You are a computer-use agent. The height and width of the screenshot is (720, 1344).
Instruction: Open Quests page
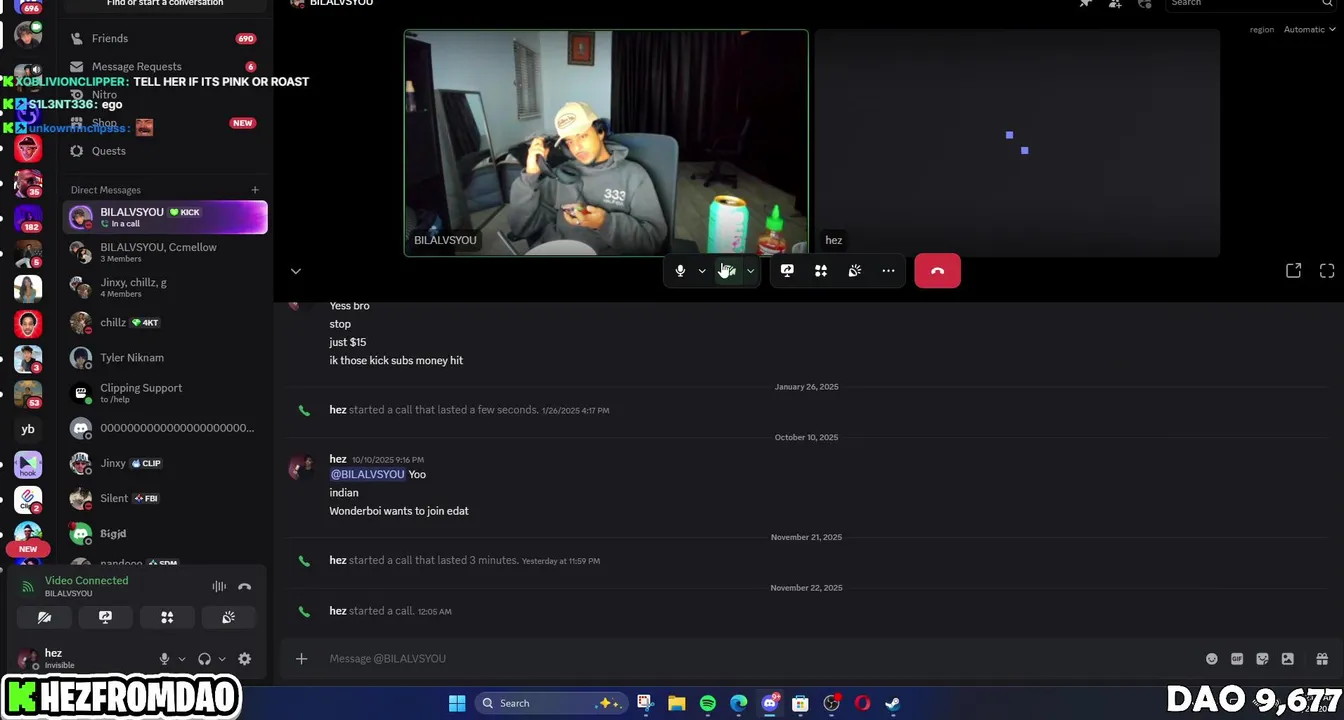[164, 151]
